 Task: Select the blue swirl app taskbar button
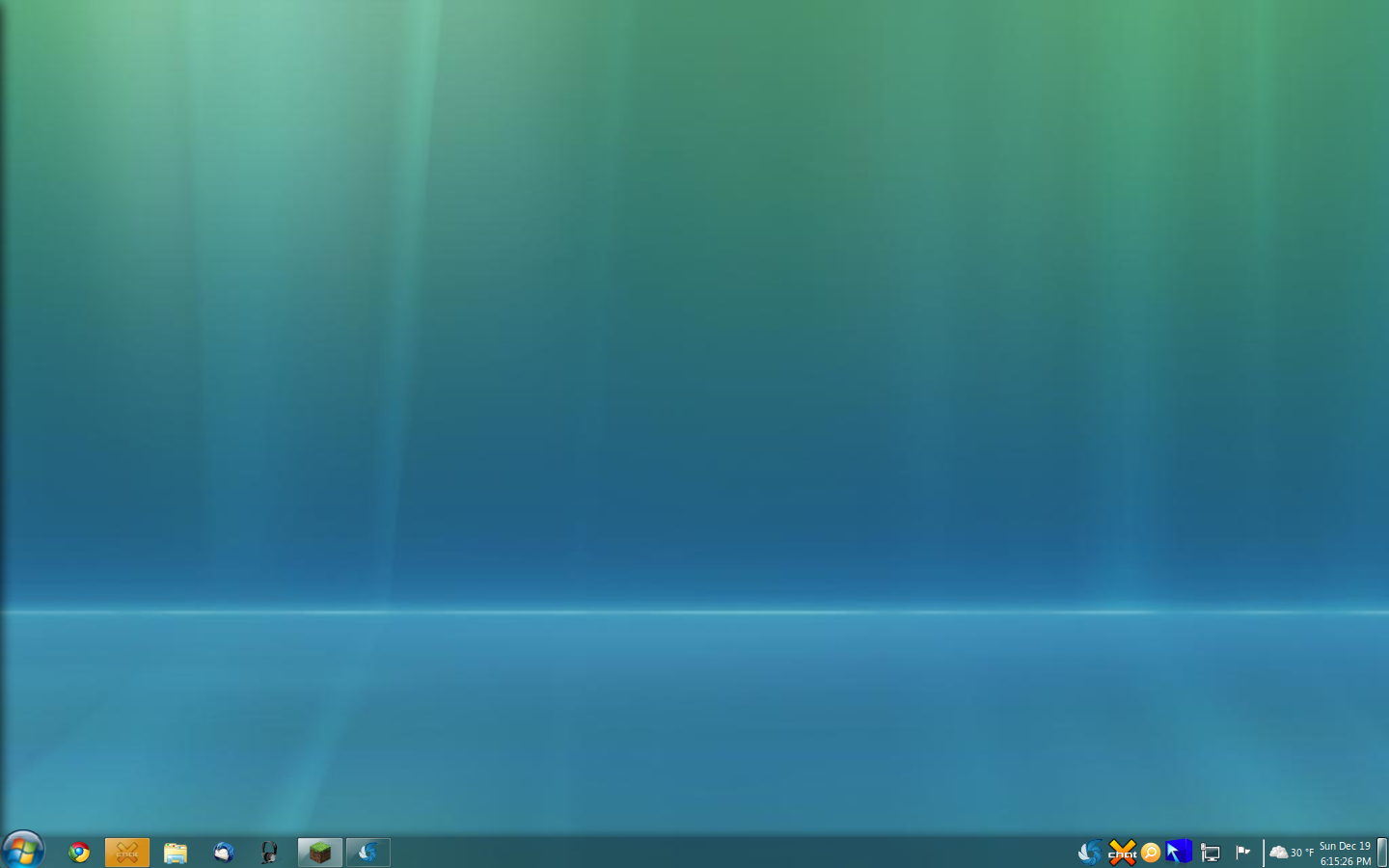tap(368, 853)
